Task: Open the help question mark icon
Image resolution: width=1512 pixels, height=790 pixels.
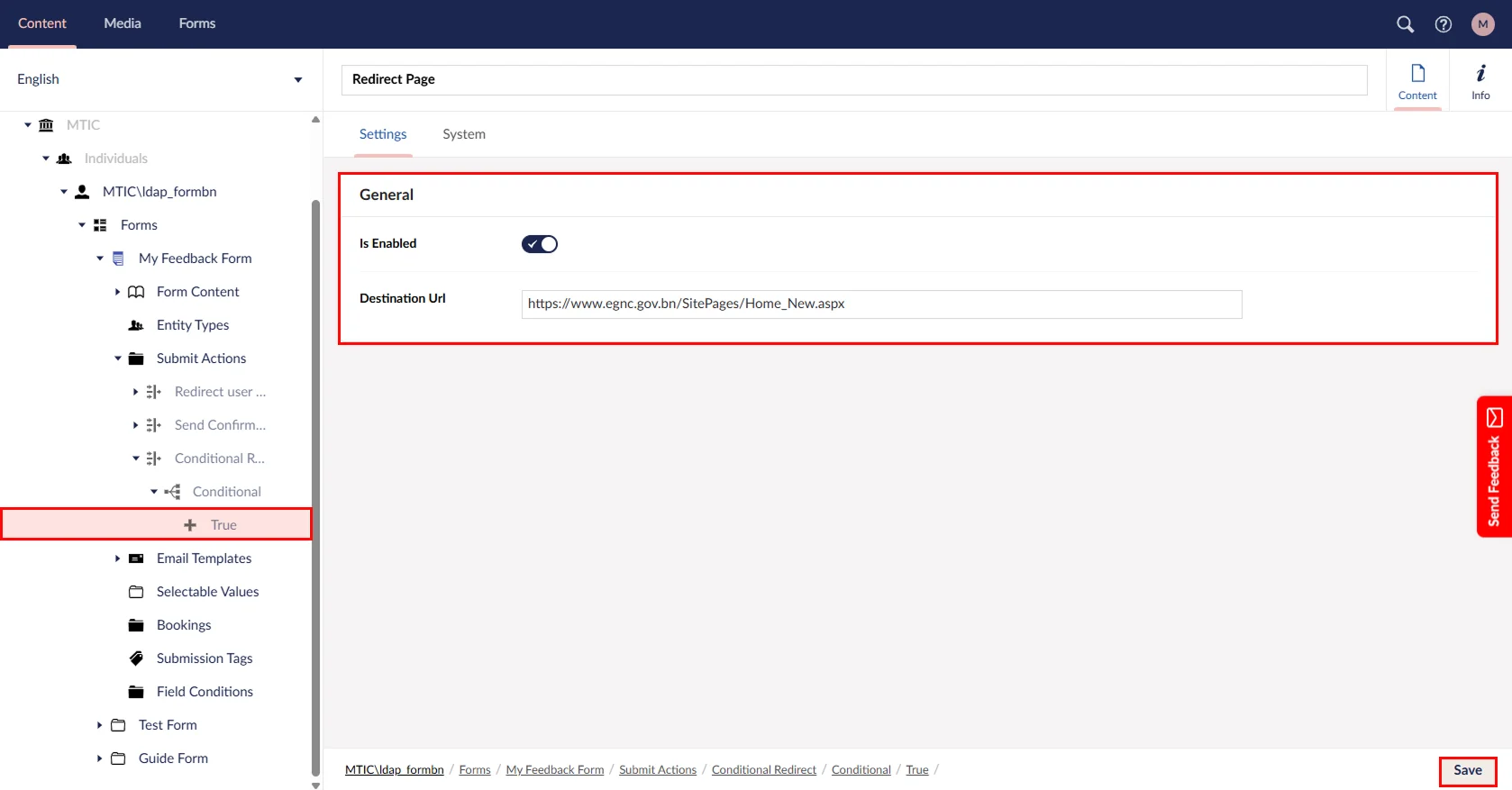Action: point(1444,24)
